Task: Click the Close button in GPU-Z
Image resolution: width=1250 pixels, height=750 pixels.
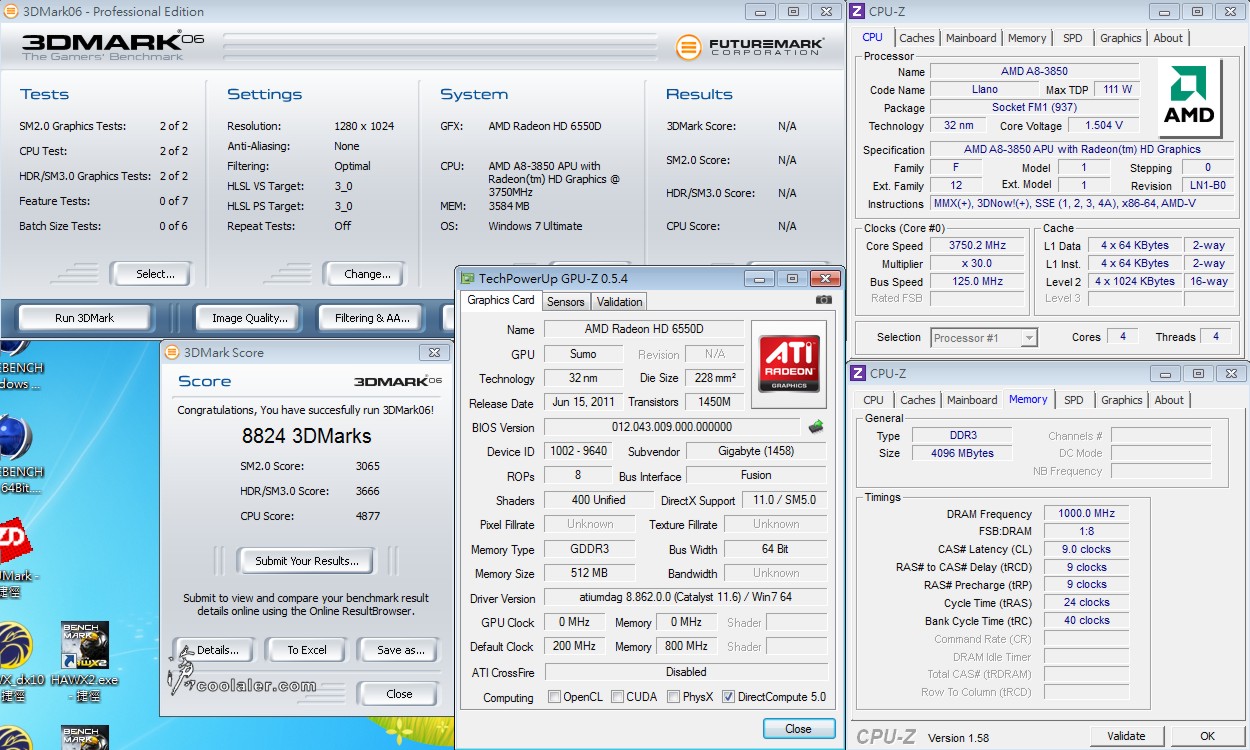Action: [798, 728]
